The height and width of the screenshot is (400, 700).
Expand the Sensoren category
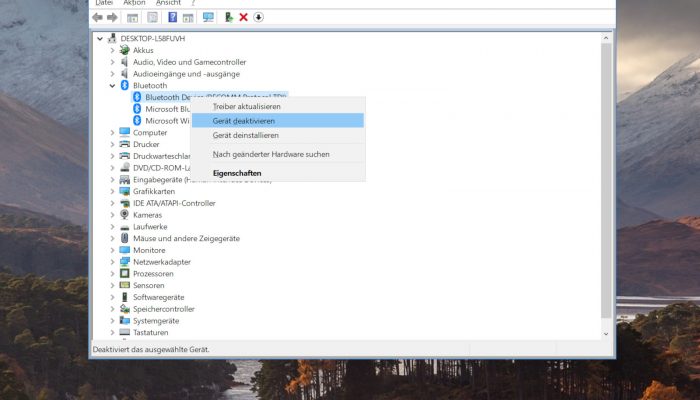(x=112, y=285)
